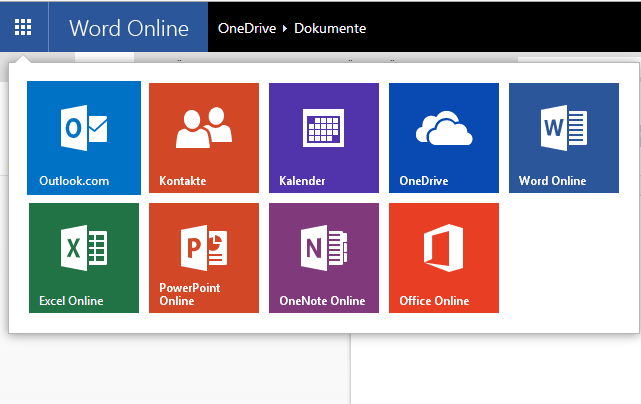Open the OneDrive cloud tile

[444, 138]
